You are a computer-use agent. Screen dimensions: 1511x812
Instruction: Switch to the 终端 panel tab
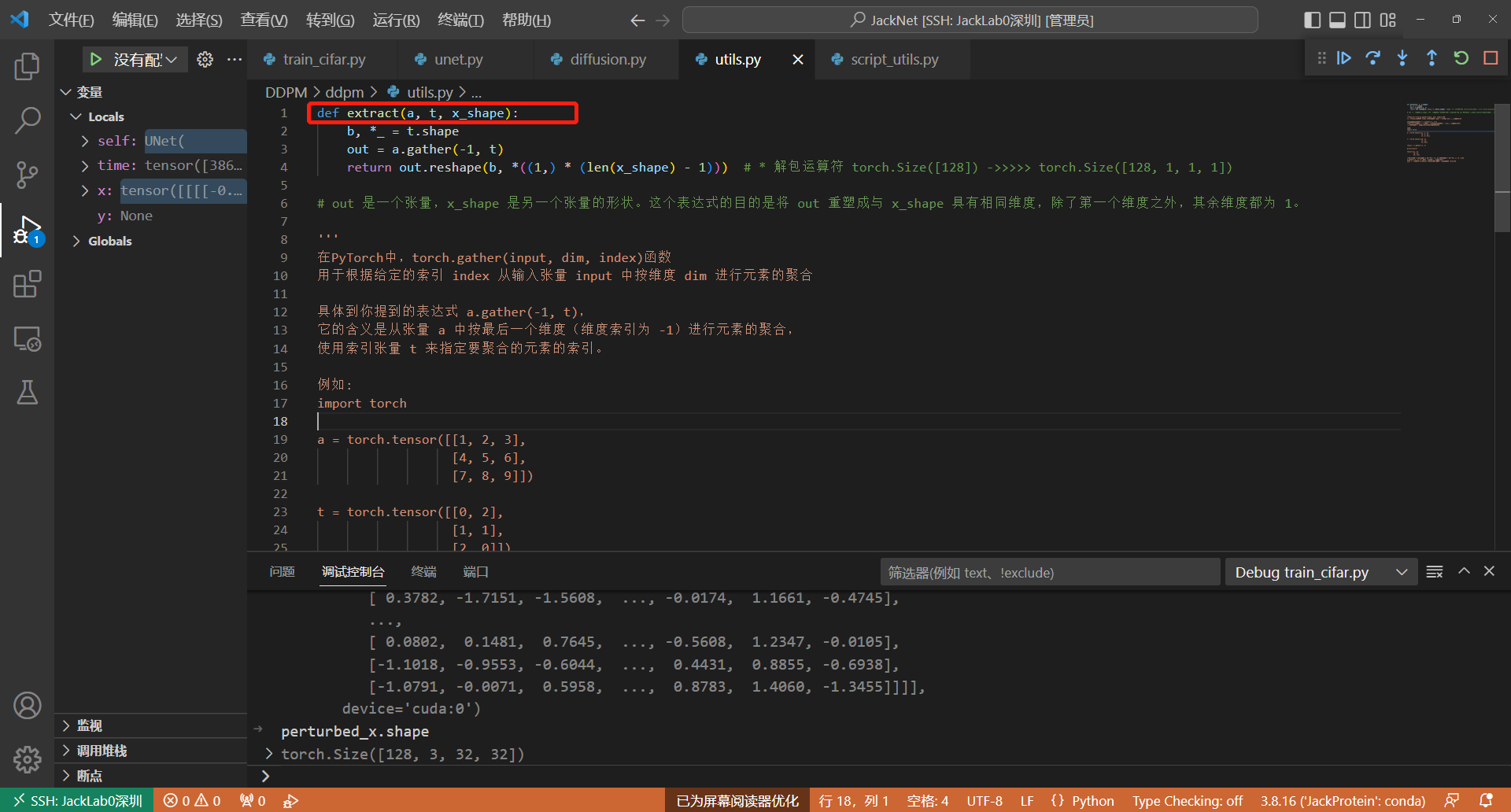pyautogui.click(x=423, y=572)
